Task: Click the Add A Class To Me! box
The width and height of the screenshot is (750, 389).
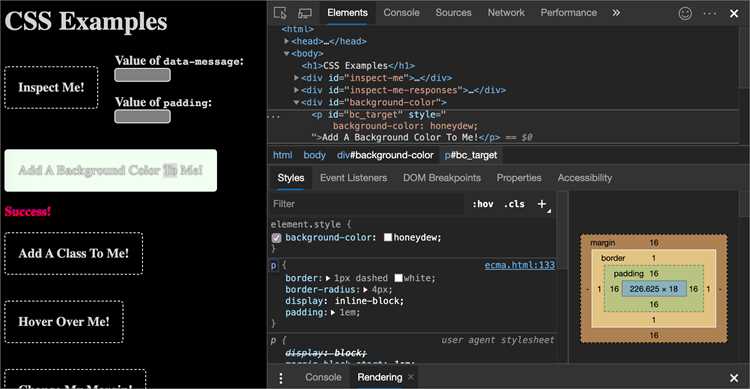Action: [x=74, y=254]
